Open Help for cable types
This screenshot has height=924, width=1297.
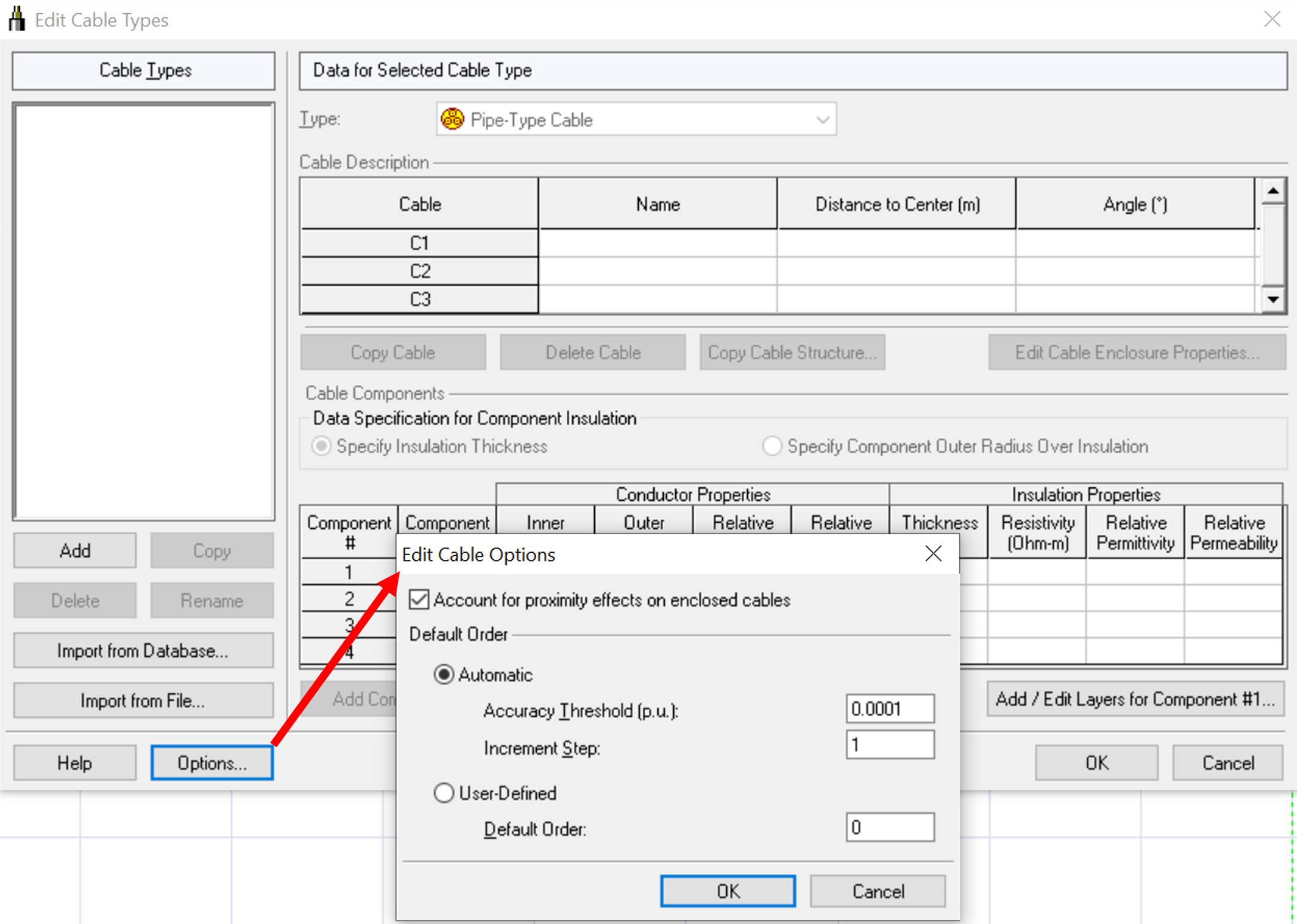click(75, 763)
